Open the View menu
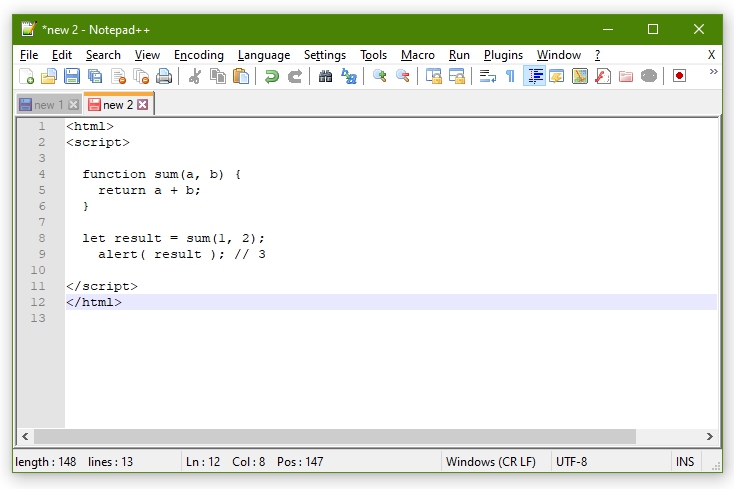The width and height of the screenshot is (734, 489). point(147,55)
